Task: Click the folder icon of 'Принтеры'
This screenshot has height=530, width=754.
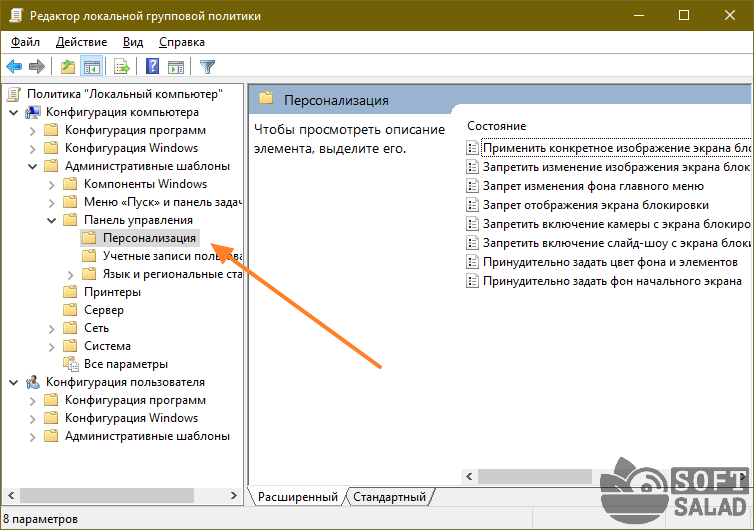Action: click(70, 292)
